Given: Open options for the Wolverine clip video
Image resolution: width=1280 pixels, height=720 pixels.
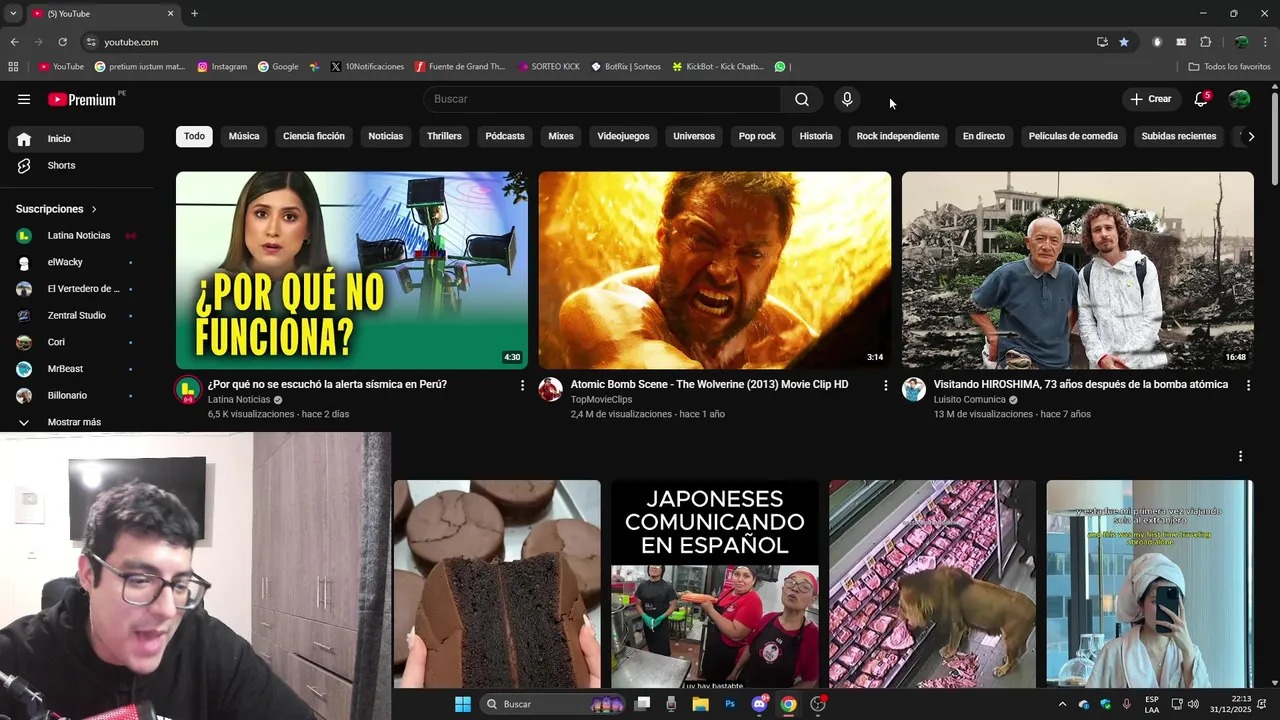Looking at the screenshot, I should click(885, 385).
